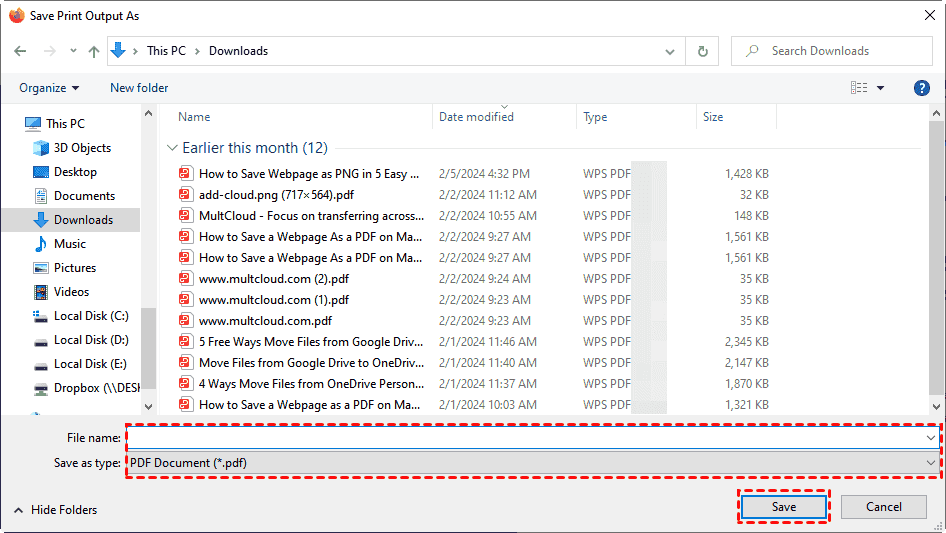The width and height of the screenshot is (946, 533).
Task: Select www.multcloud.com (2).pdf
Action: 274,279
